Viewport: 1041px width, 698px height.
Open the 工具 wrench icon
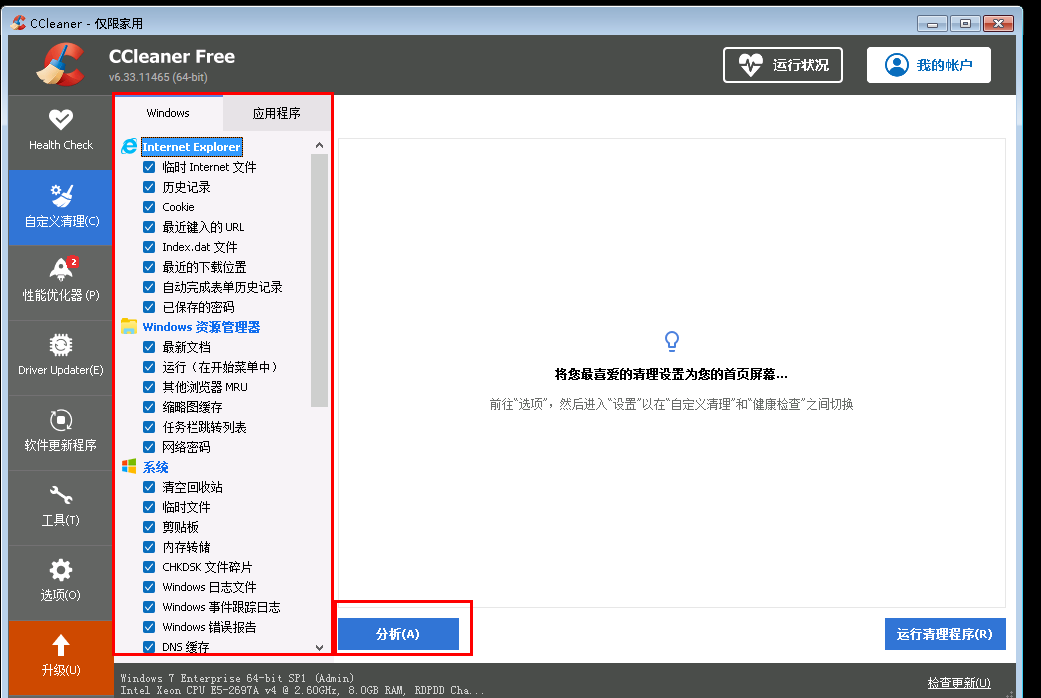pyautogui.click(x=60, y=495)
